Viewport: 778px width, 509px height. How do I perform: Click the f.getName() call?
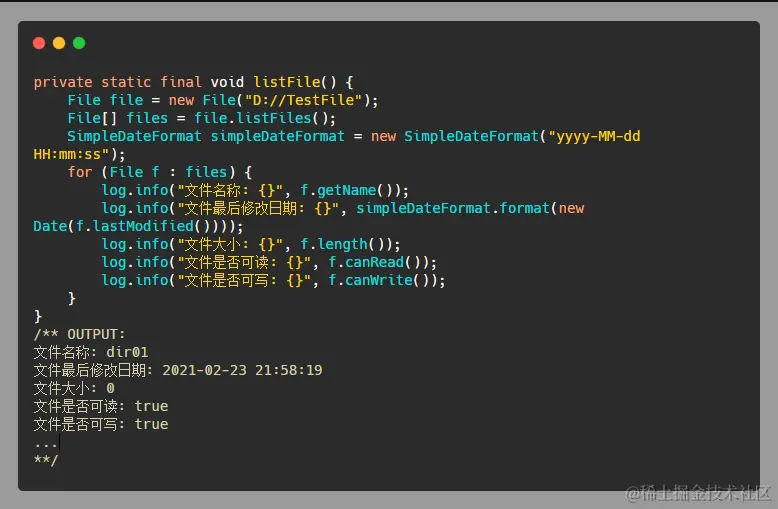[350, 191]
